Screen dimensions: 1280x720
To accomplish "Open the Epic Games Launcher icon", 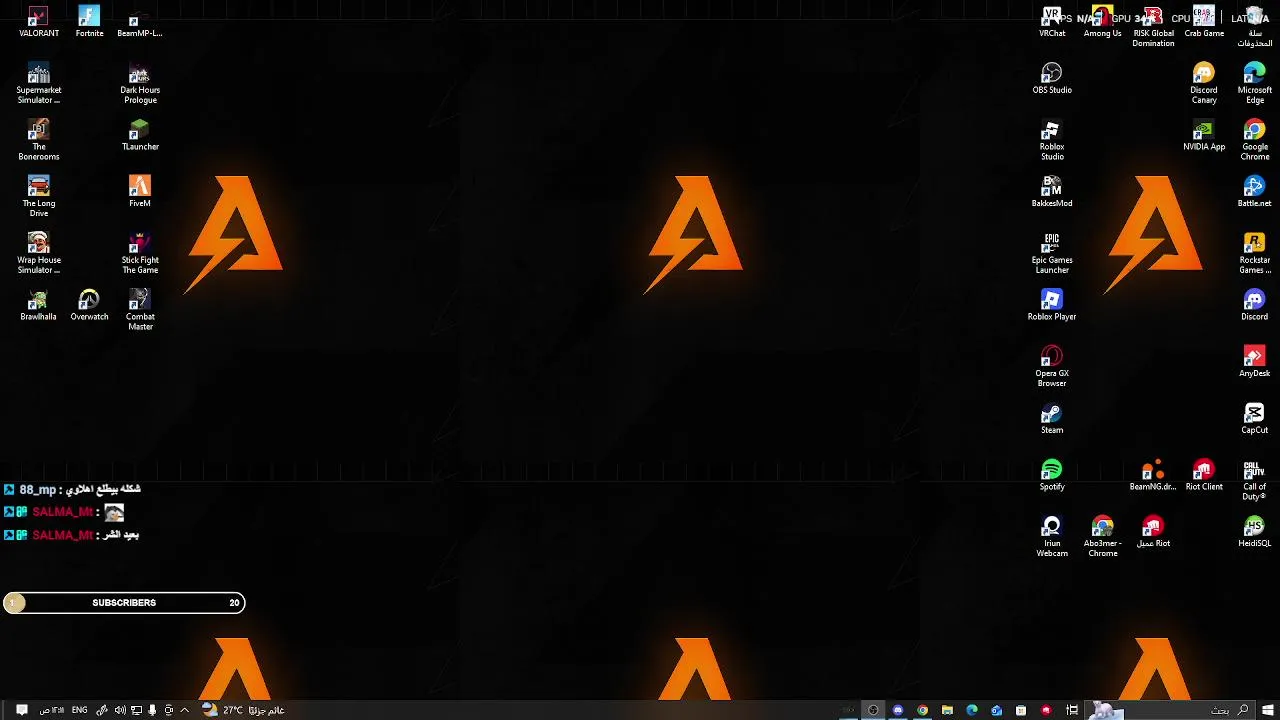I will click(x=1052, y=254).
